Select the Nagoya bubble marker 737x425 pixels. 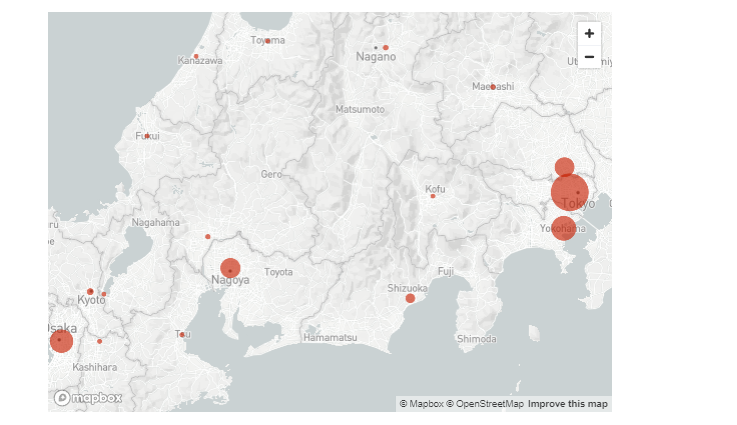click(230, 269)
